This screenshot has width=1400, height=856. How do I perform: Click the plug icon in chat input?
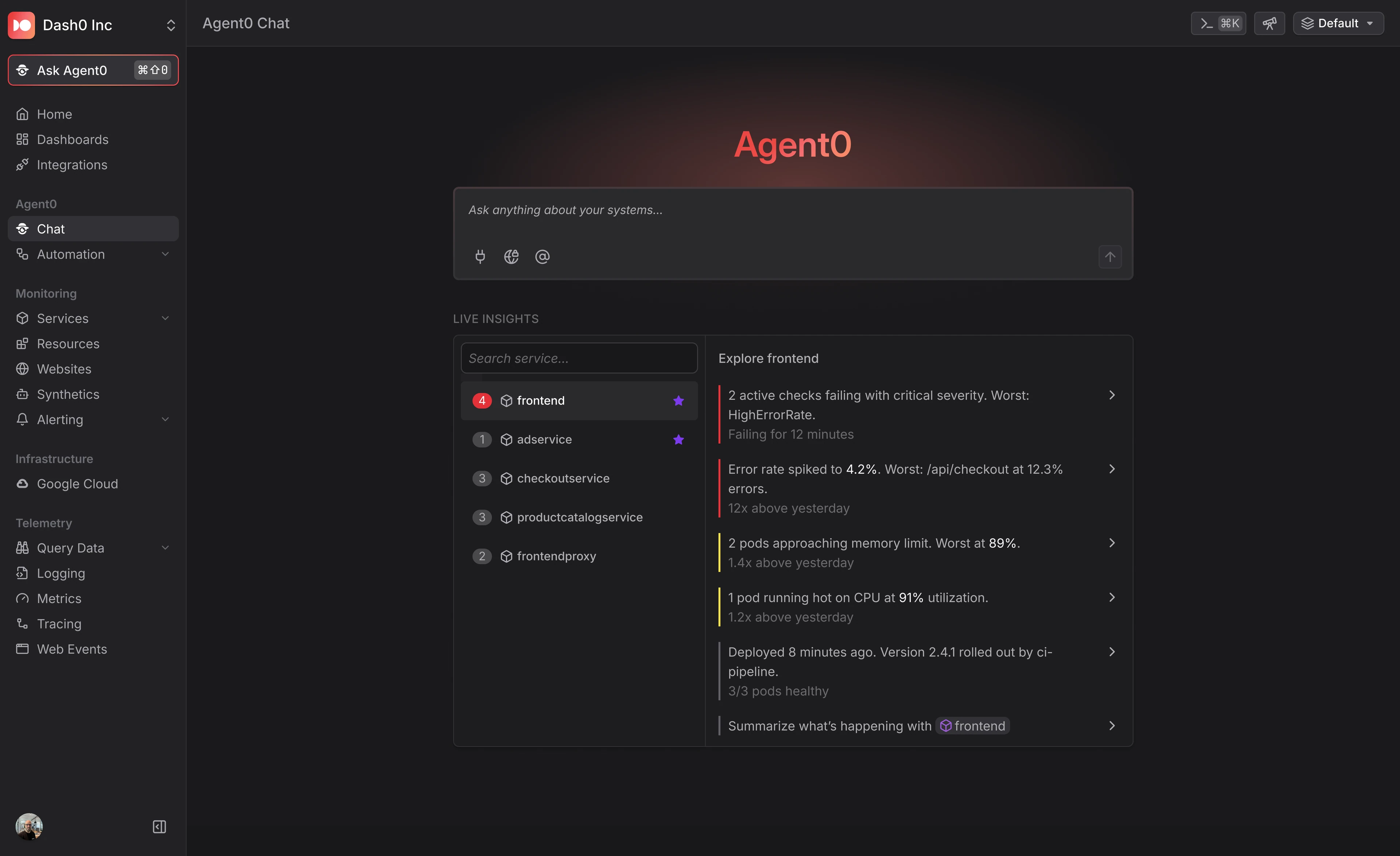(480, 257)
